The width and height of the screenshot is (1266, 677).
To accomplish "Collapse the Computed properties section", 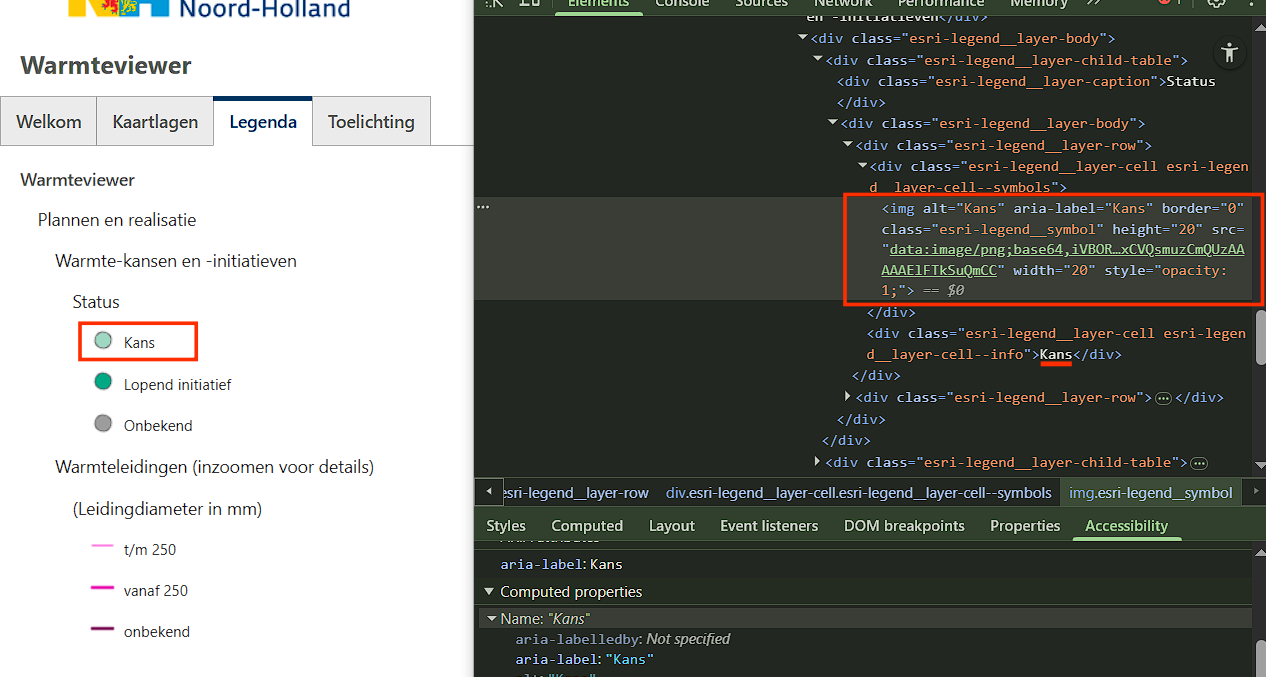I will tap(489, 592).
